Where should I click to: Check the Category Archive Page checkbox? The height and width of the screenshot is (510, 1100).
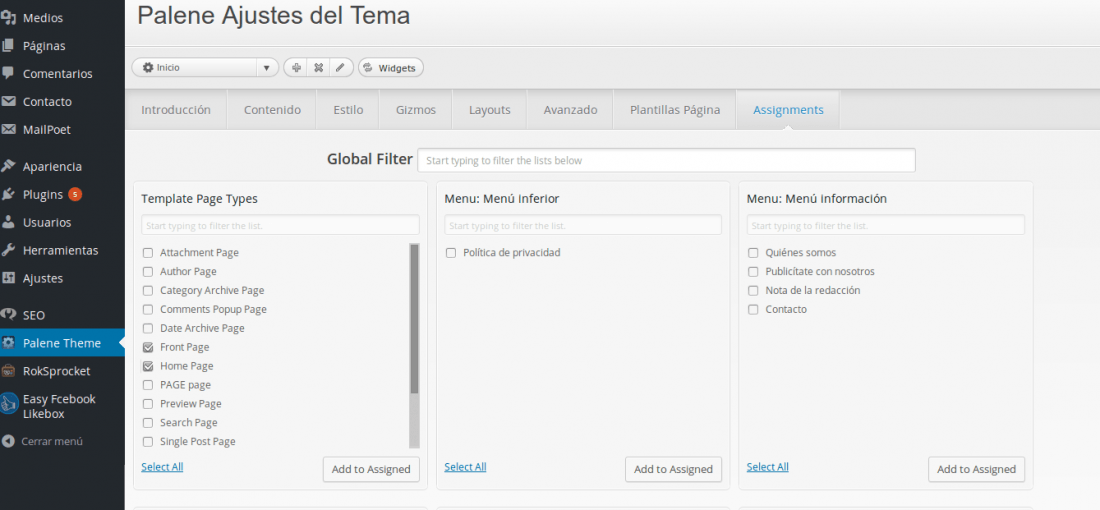(148, 290)
